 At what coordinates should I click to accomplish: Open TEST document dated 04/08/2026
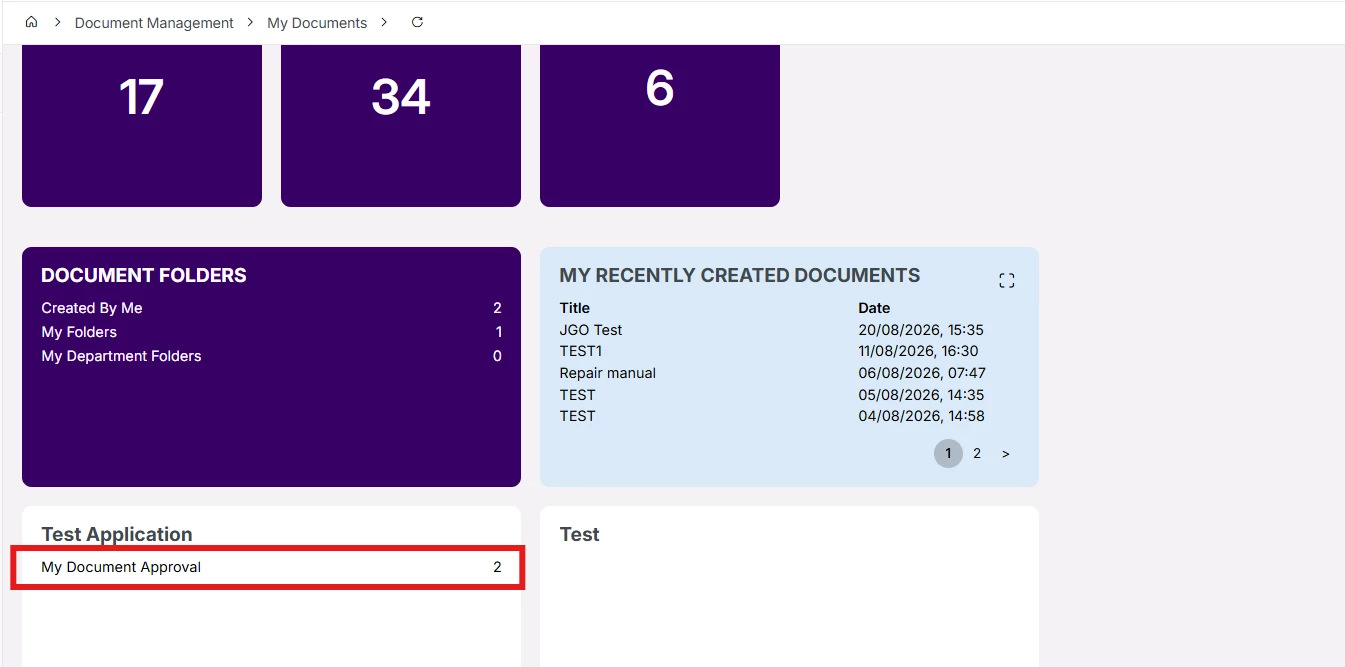[x=578, y=416]
